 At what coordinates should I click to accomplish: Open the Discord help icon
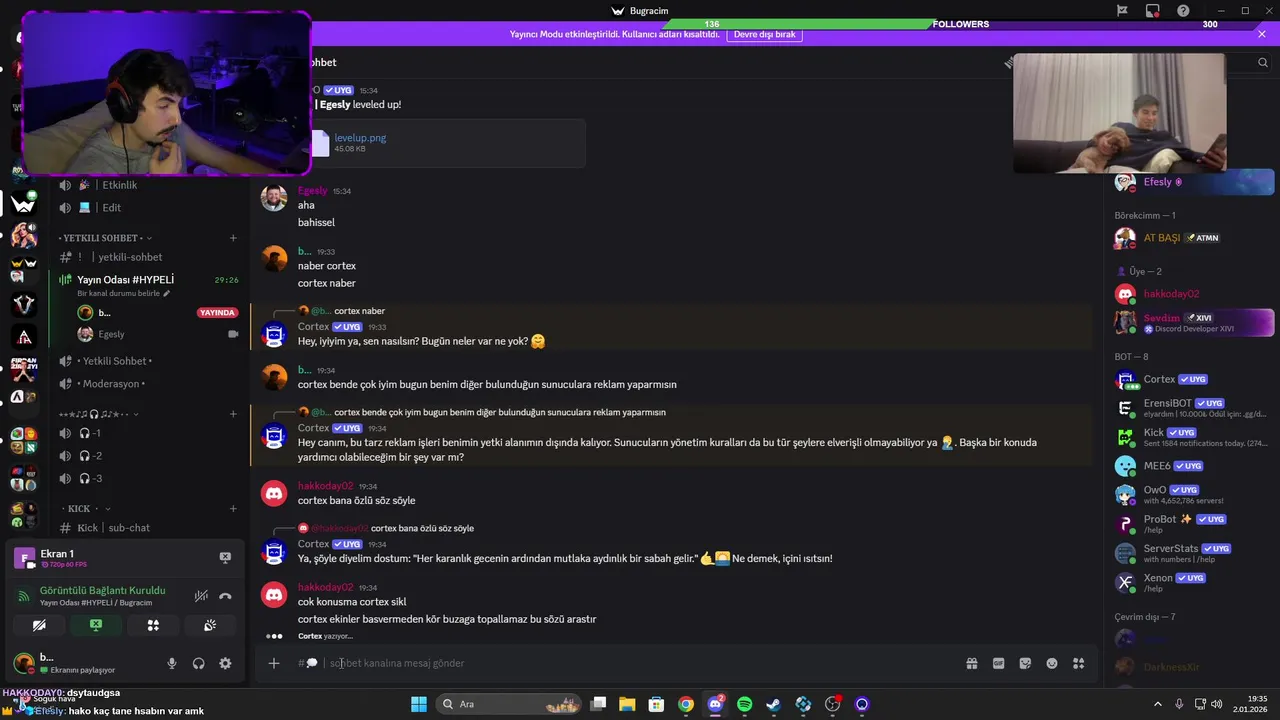tap(1184, 11)
